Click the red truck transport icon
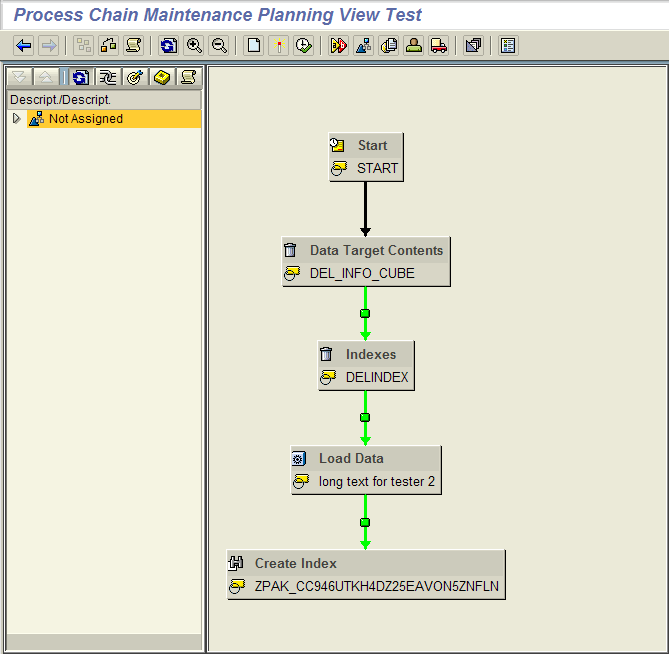The image size is (669, 654). 438,46
